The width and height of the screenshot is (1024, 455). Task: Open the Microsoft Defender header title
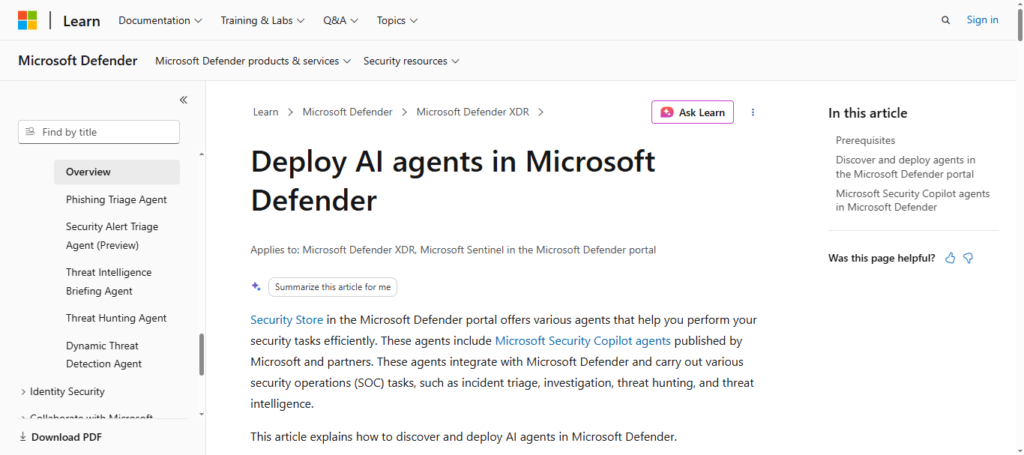(x=78, y=61)
